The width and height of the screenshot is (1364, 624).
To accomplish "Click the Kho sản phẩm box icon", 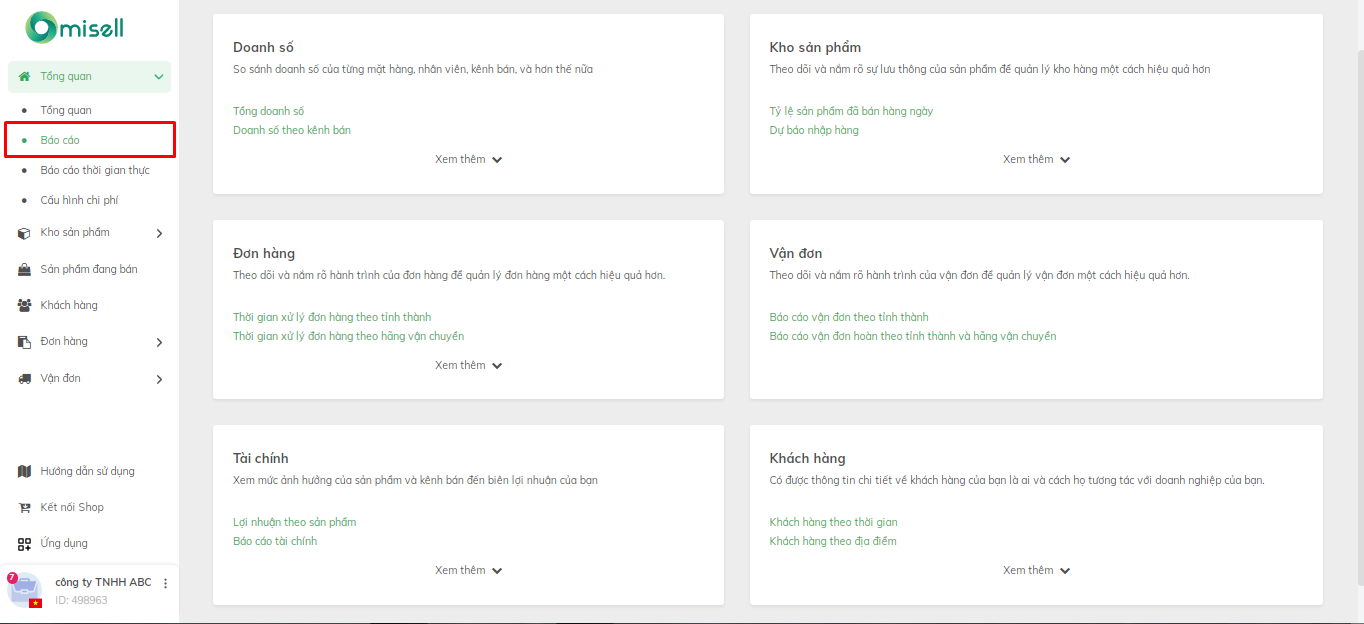I will click(24, 233).
